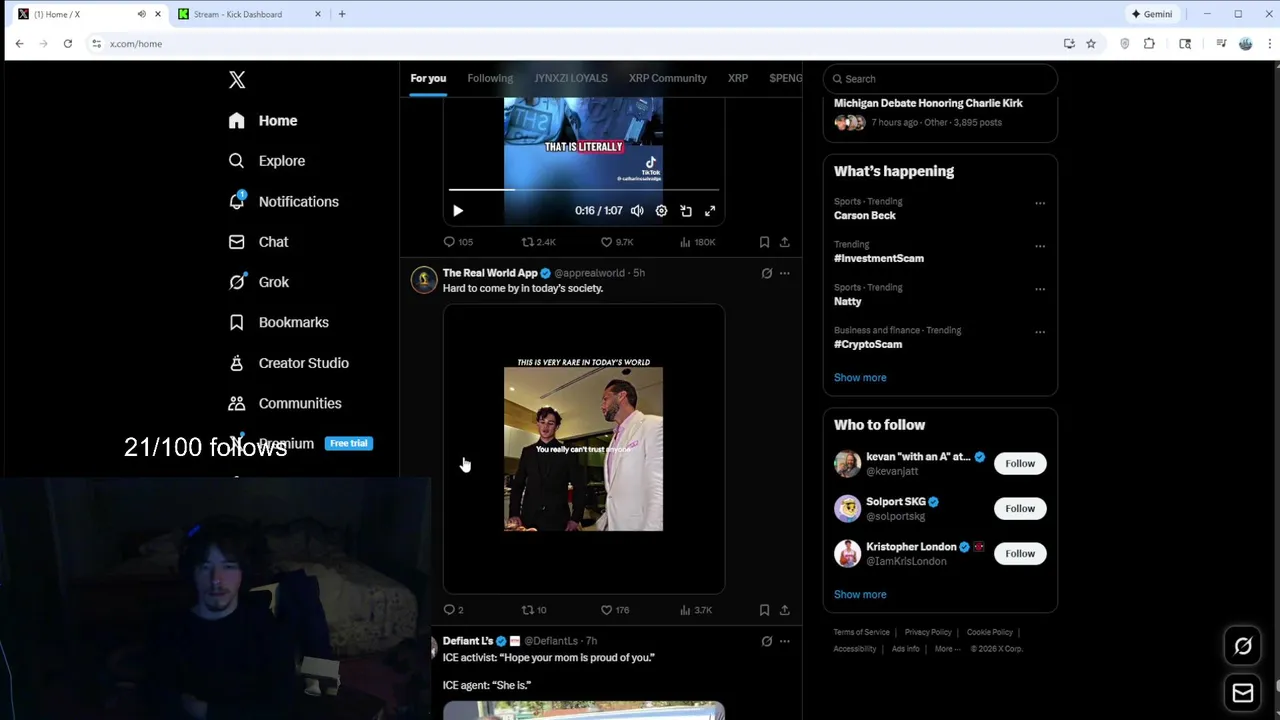1280x720 pixels.
Task: Switch to XRP tab
Action: (x=738, y=78)
